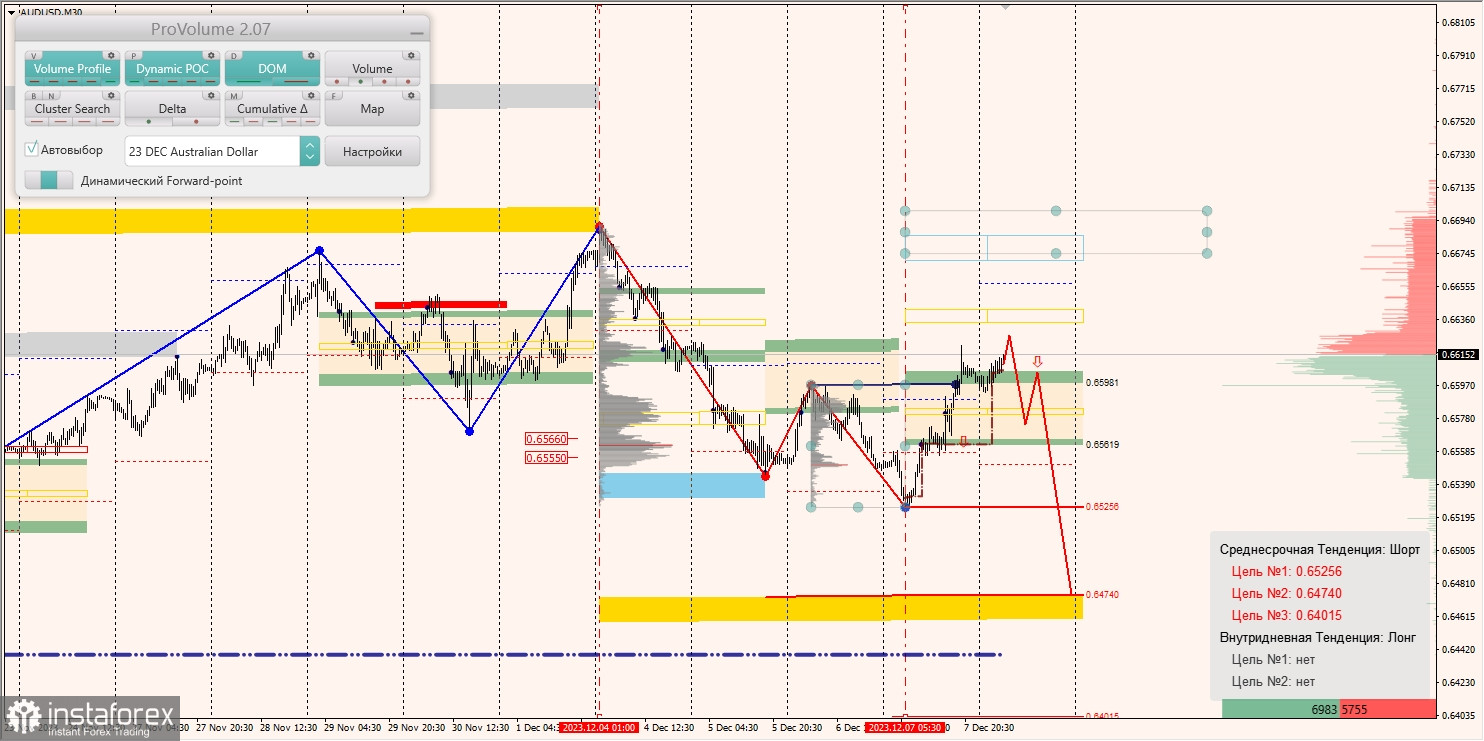
Task: Toggle the Cumulative Δ module
Action: point(272,109)
